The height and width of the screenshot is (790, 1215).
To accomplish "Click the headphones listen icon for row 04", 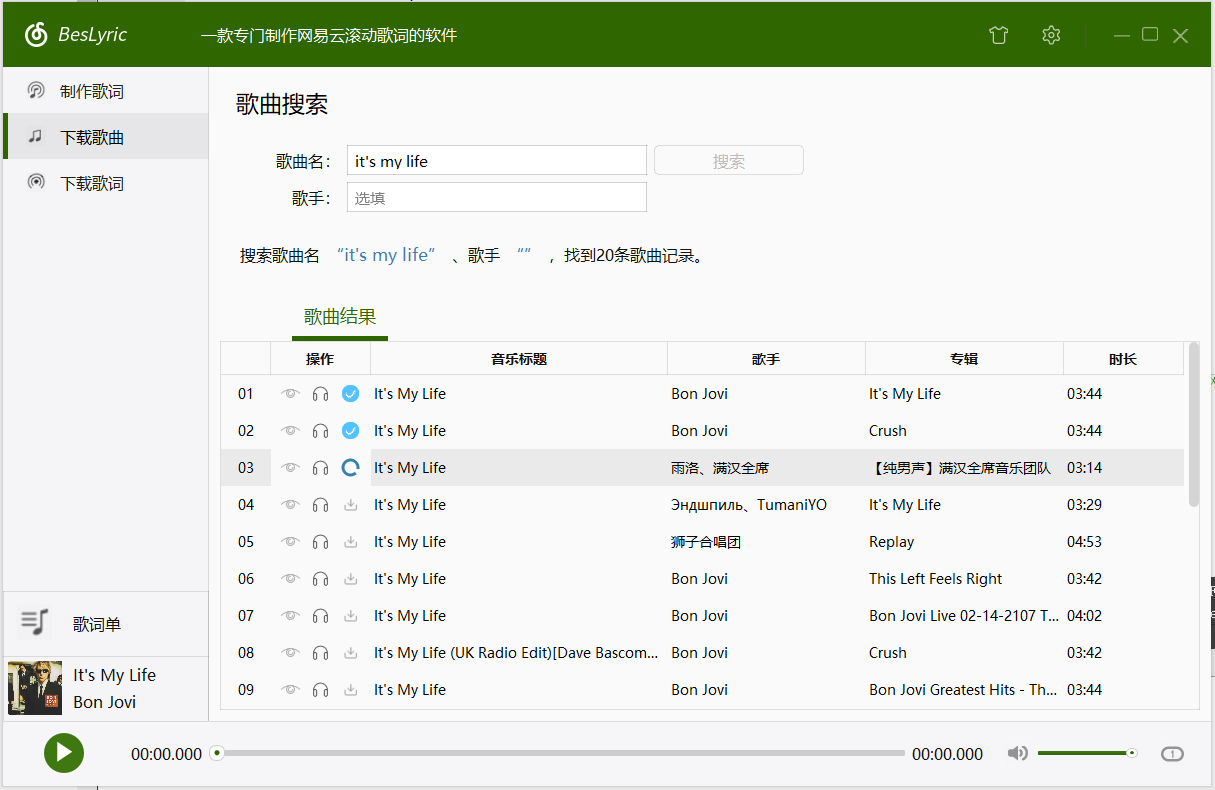I will tap(320, 505).
